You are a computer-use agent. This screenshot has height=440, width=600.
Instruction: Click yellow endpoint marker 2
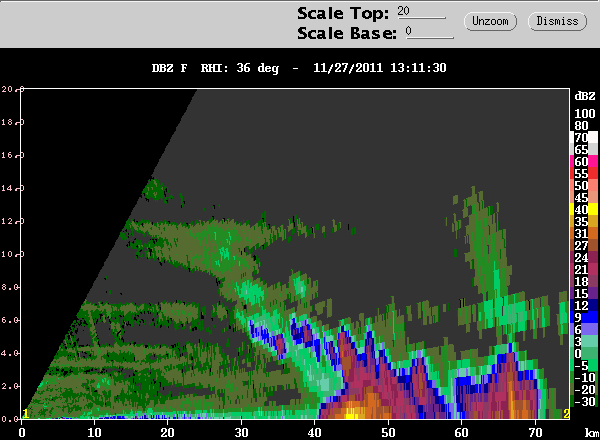click(x=566, y=414)
